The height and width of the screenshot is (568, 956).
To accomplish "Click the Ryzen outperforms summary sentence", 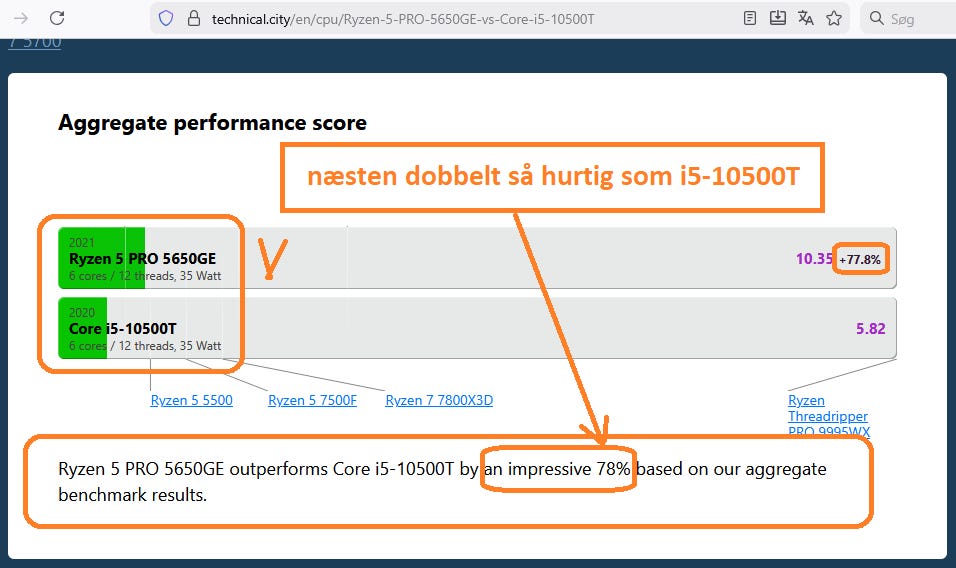I will [442, 481].
